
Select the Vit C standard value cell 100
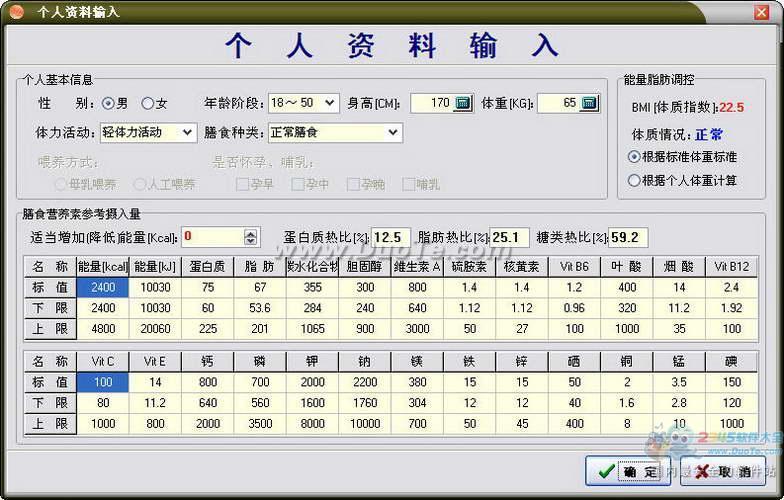[103, 382]
